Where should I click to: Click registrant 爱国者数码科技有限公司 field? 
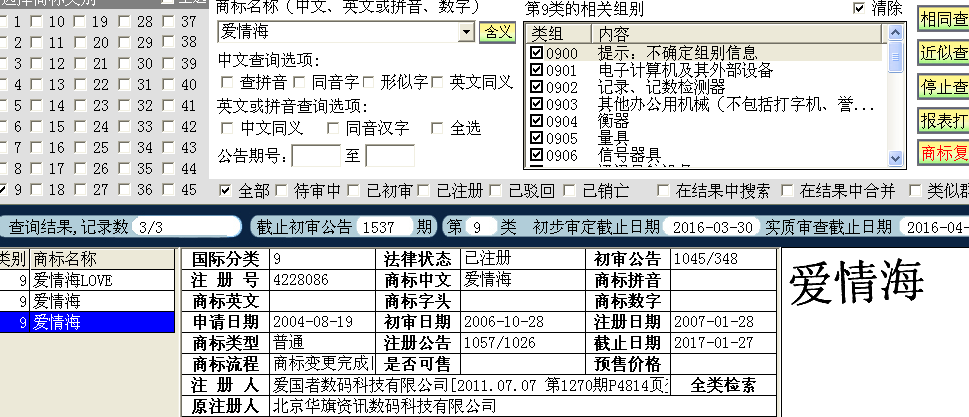[x=470, y=385]
